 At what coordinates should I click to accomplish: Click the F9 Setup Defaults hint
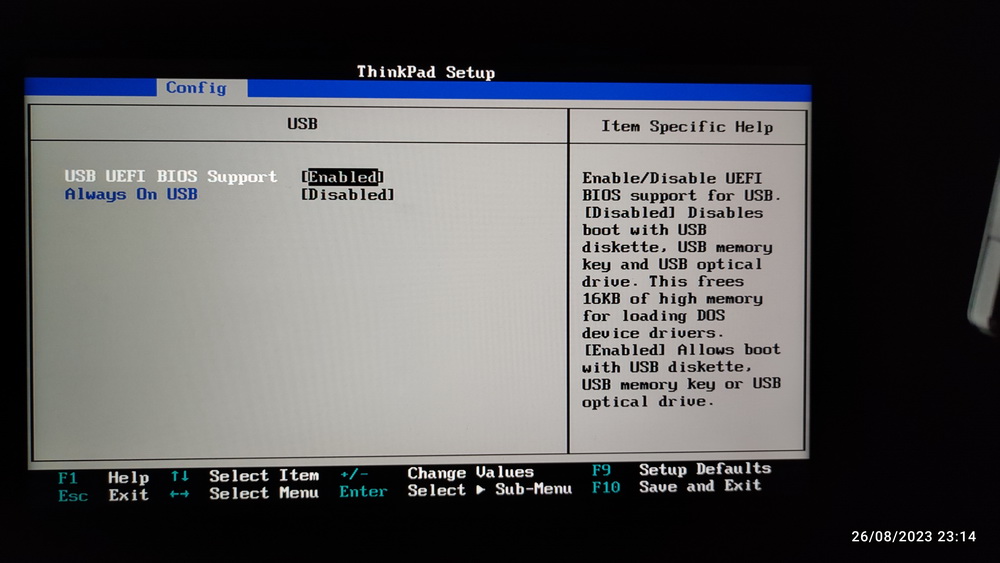681,469
